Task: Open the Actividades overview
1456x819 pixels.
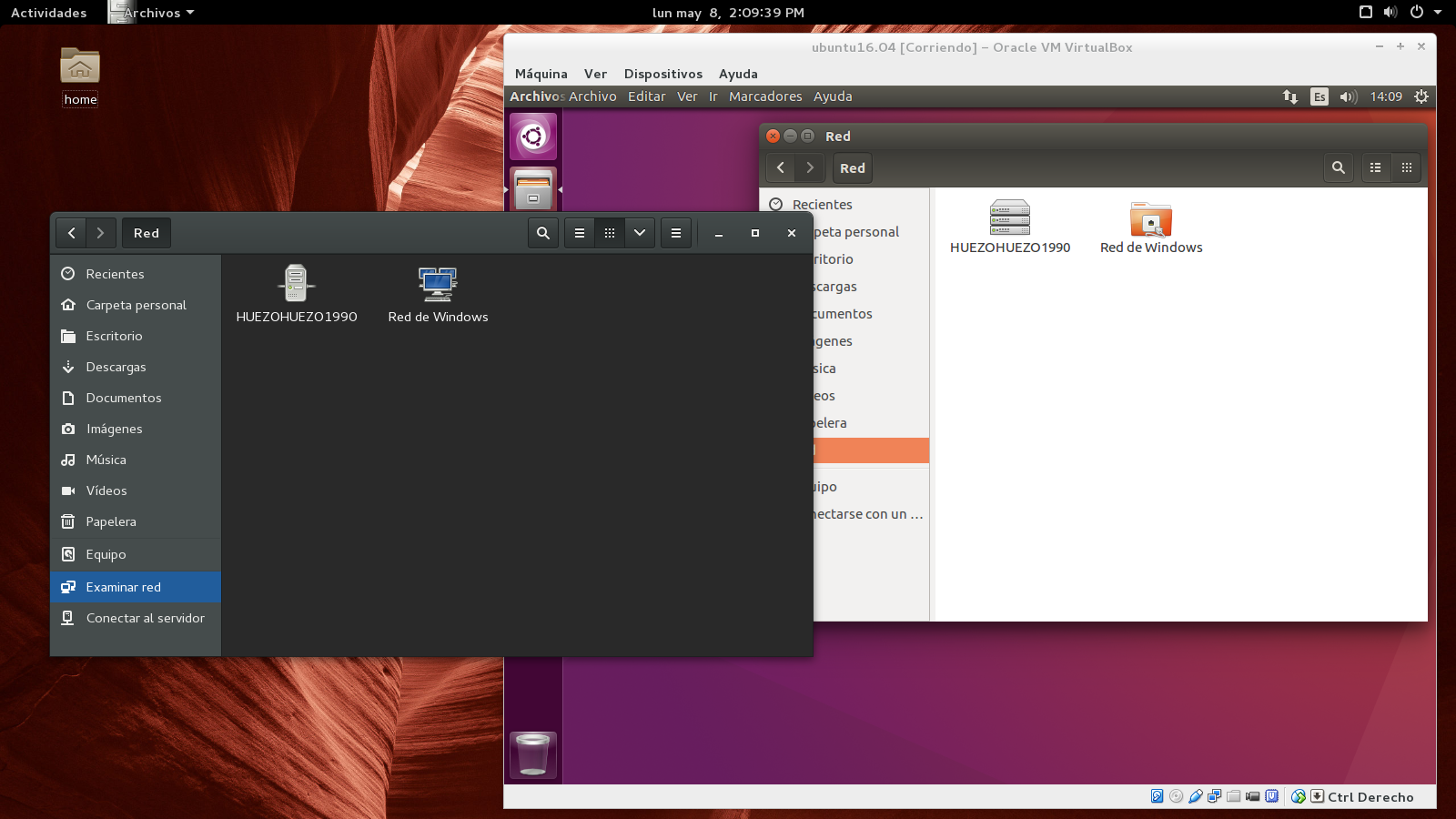Action: 49,13
